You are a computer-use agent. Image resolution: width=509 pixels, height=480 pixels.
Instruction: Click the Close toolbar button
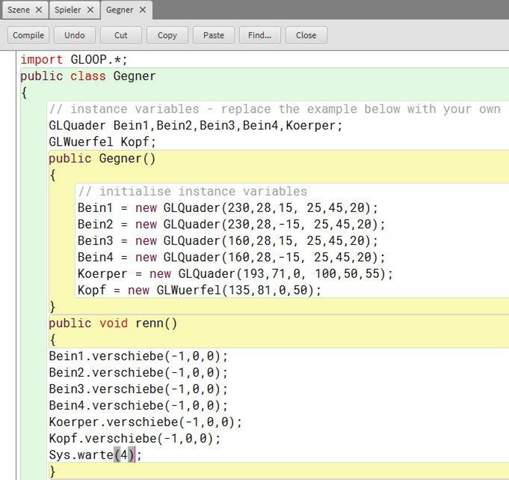tap(306, 35)
